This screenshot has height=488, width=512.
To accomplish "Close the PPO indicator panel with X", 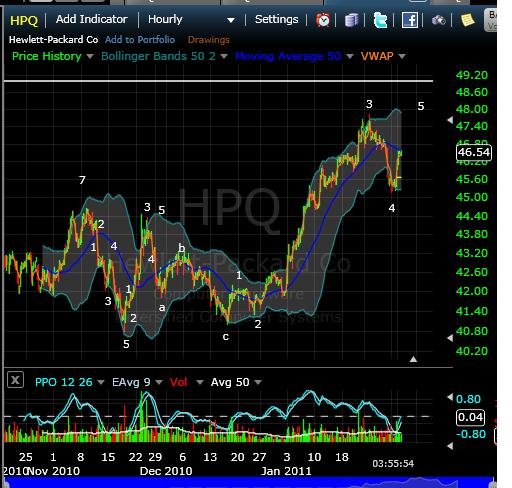I will (x=15, y=380).
